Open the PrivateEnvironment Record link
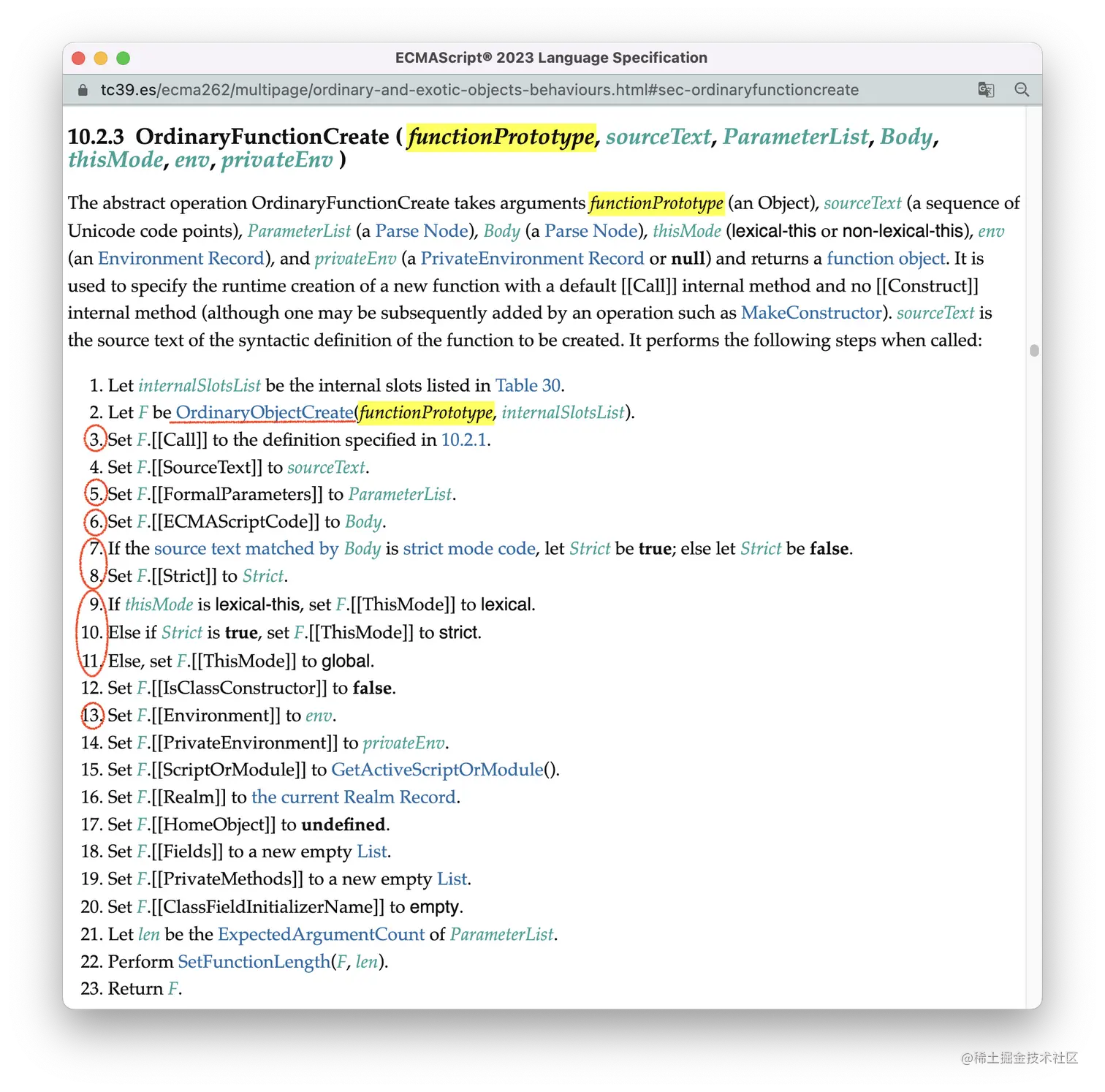 pyautogui.click(x=532, y=258)
